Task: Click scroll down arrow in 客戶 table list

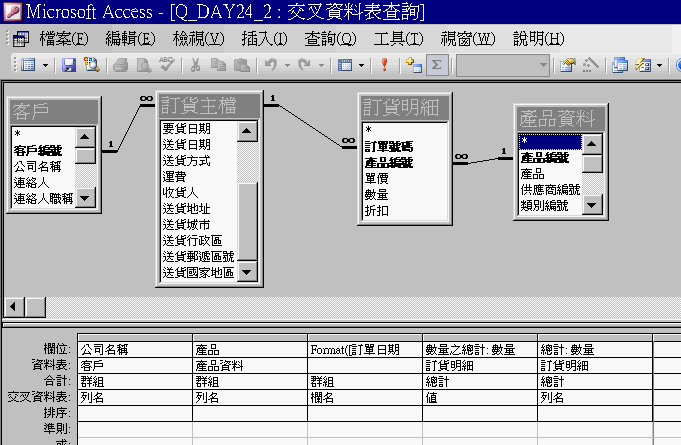Action: click(85, 198)
